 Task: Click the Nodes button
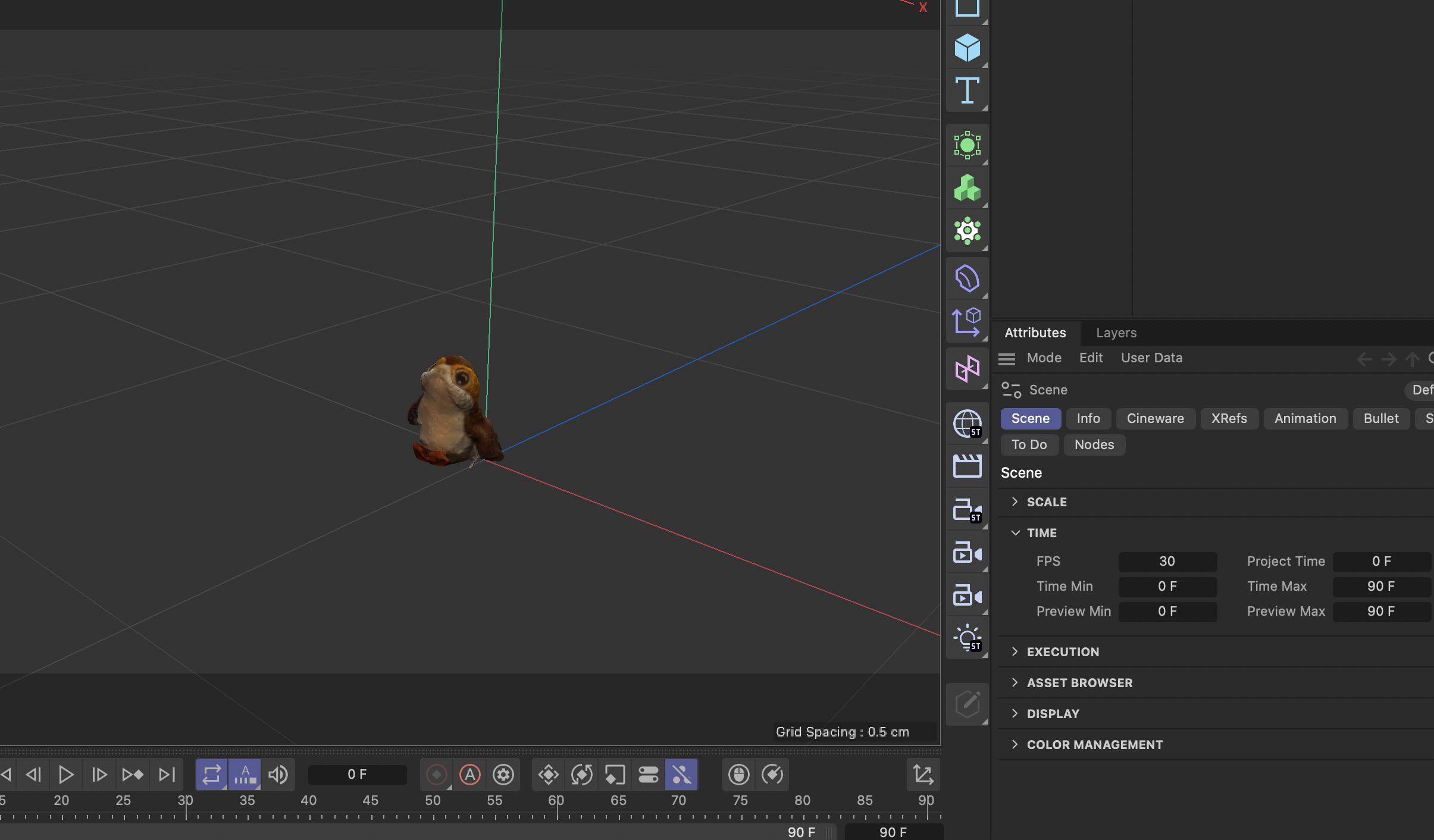pyautogui.click(x=1094, y=444)
